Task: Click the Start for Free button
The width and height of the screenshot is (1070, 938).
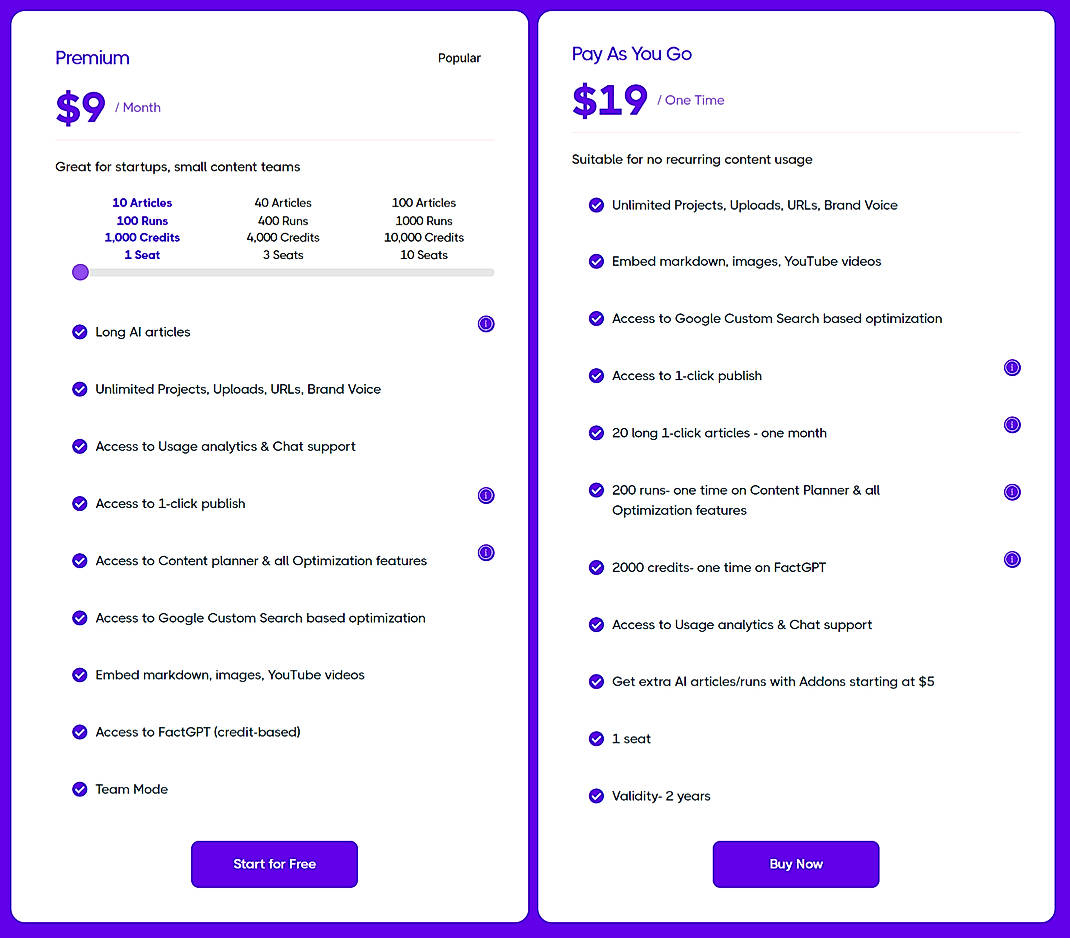Action: [274, 864]
